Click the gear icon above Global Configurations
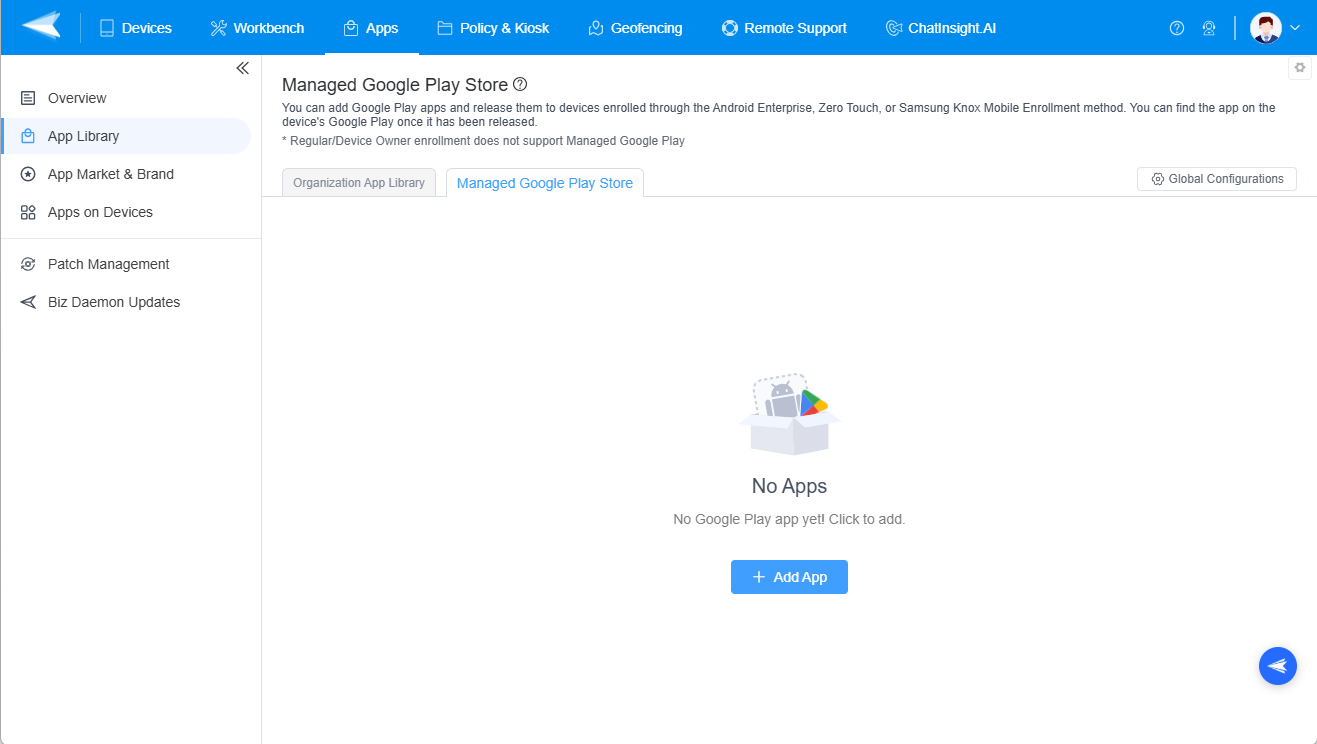 pyautogui.click(x=1299, y=67)
